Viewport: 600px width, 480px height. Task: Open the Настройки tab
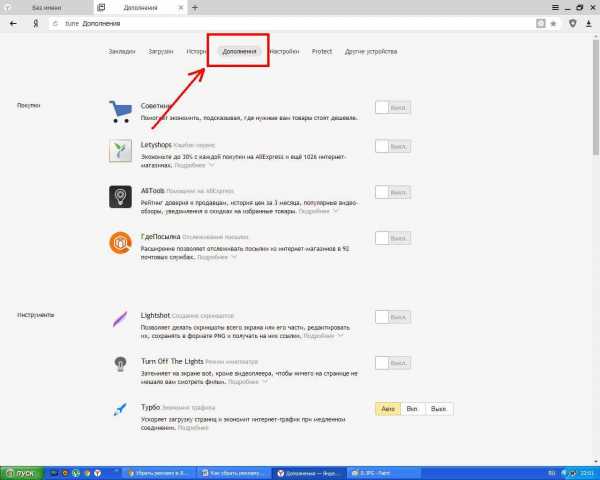pos(285,51)
